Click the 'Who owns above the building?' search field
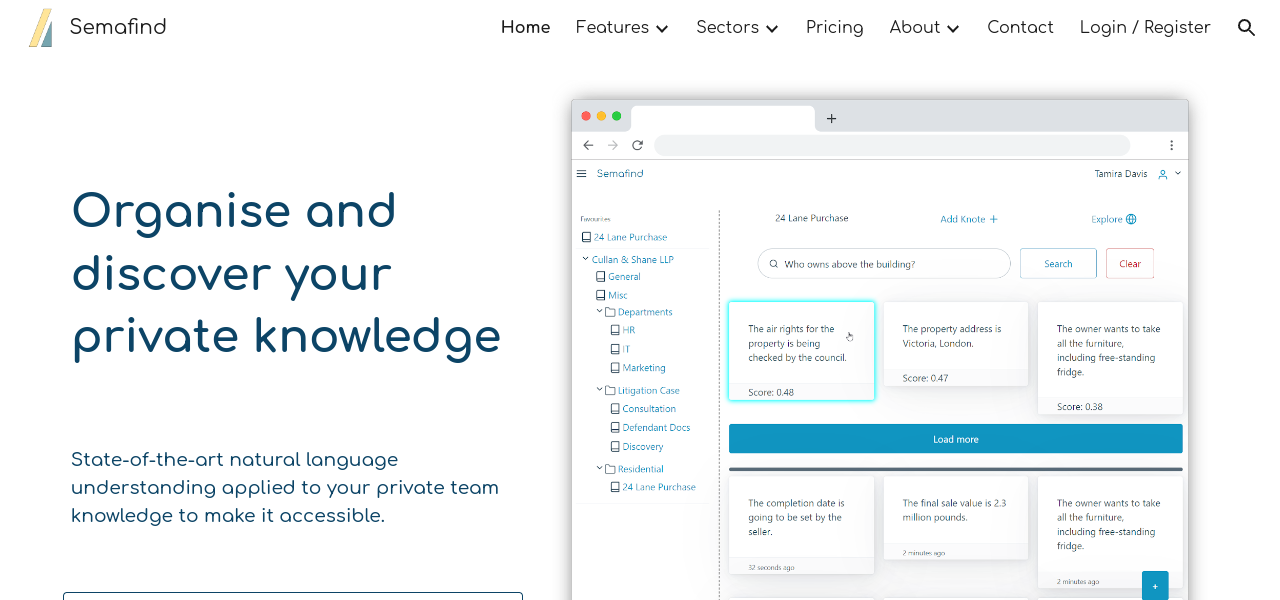The width and height of the screenshot is (1280, 600). tap(884, 264)
